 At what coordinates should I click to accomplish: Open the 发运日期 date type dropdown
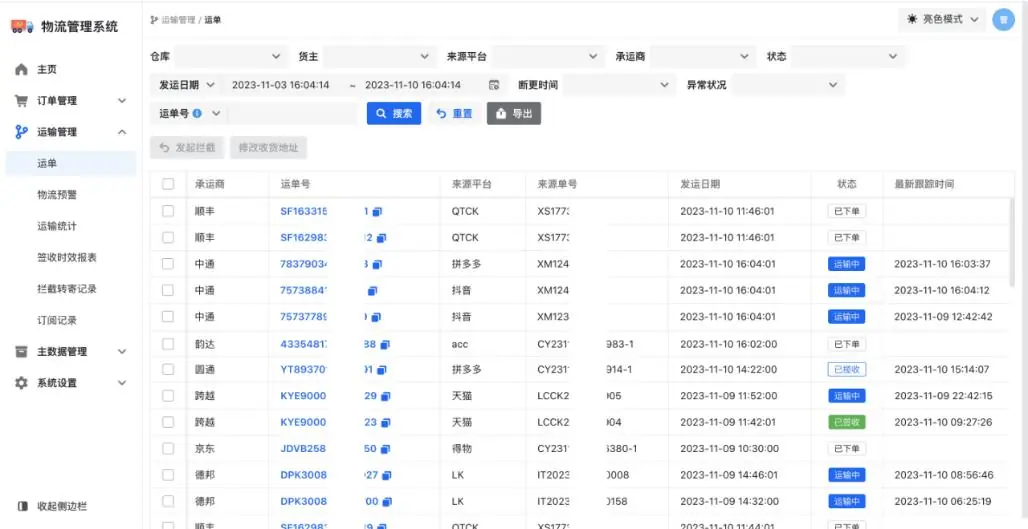[x=186, y=85]
